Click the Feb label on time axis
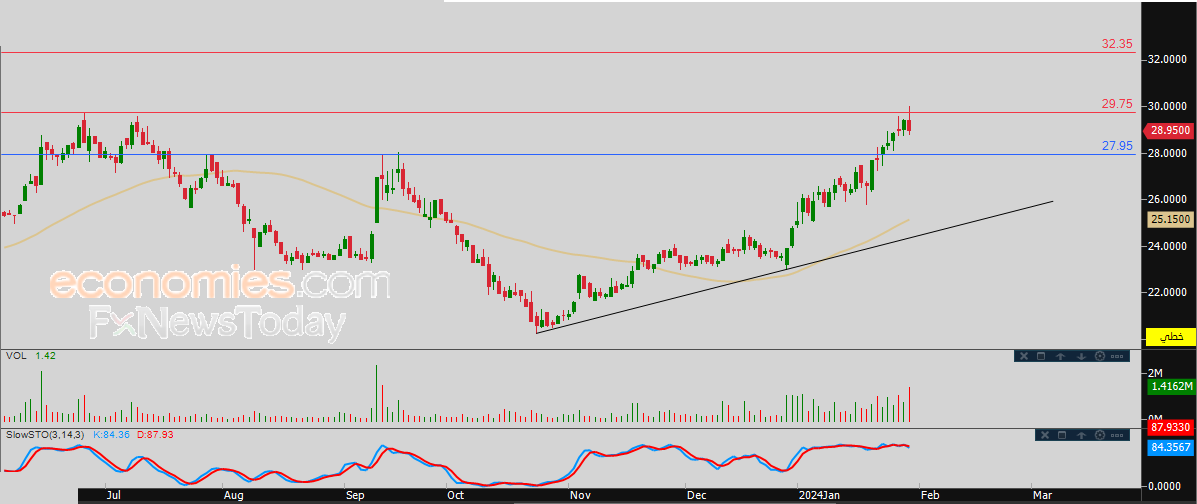 pos(929,496)
